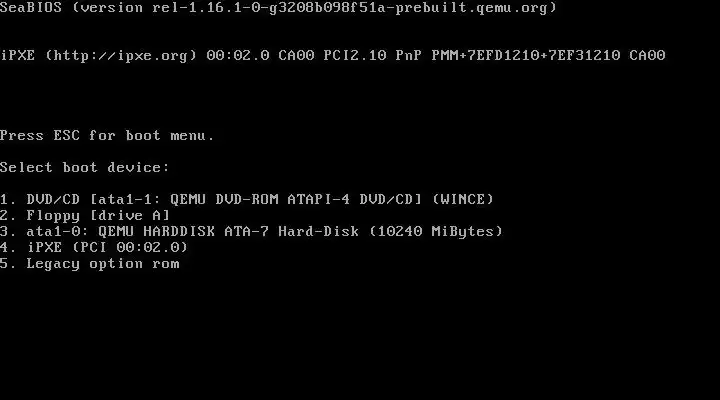The height and width of the screenshot is (400, 720).
Task: Click the 'Press ESC for boot menu' line
Action: point(107,135)
